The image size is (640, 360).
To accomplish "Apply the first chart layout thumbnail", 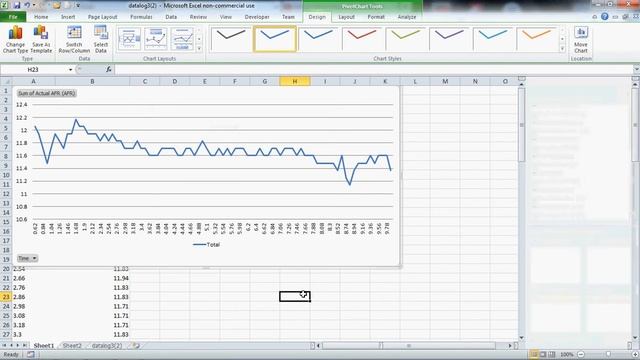I will click(x=129, y=39).
